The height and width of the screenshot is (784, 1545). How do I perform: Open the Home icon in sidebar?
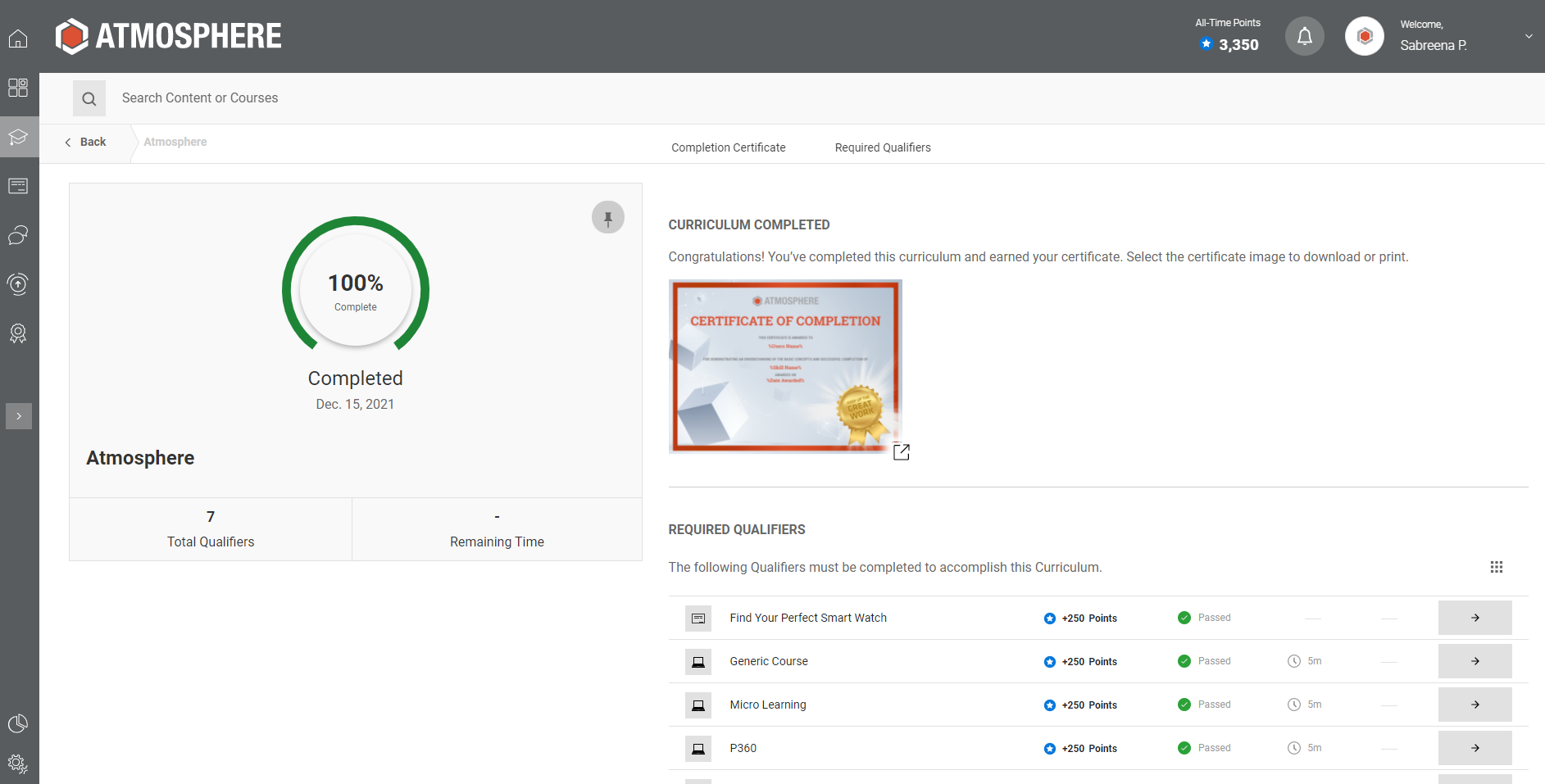(18, 39)
